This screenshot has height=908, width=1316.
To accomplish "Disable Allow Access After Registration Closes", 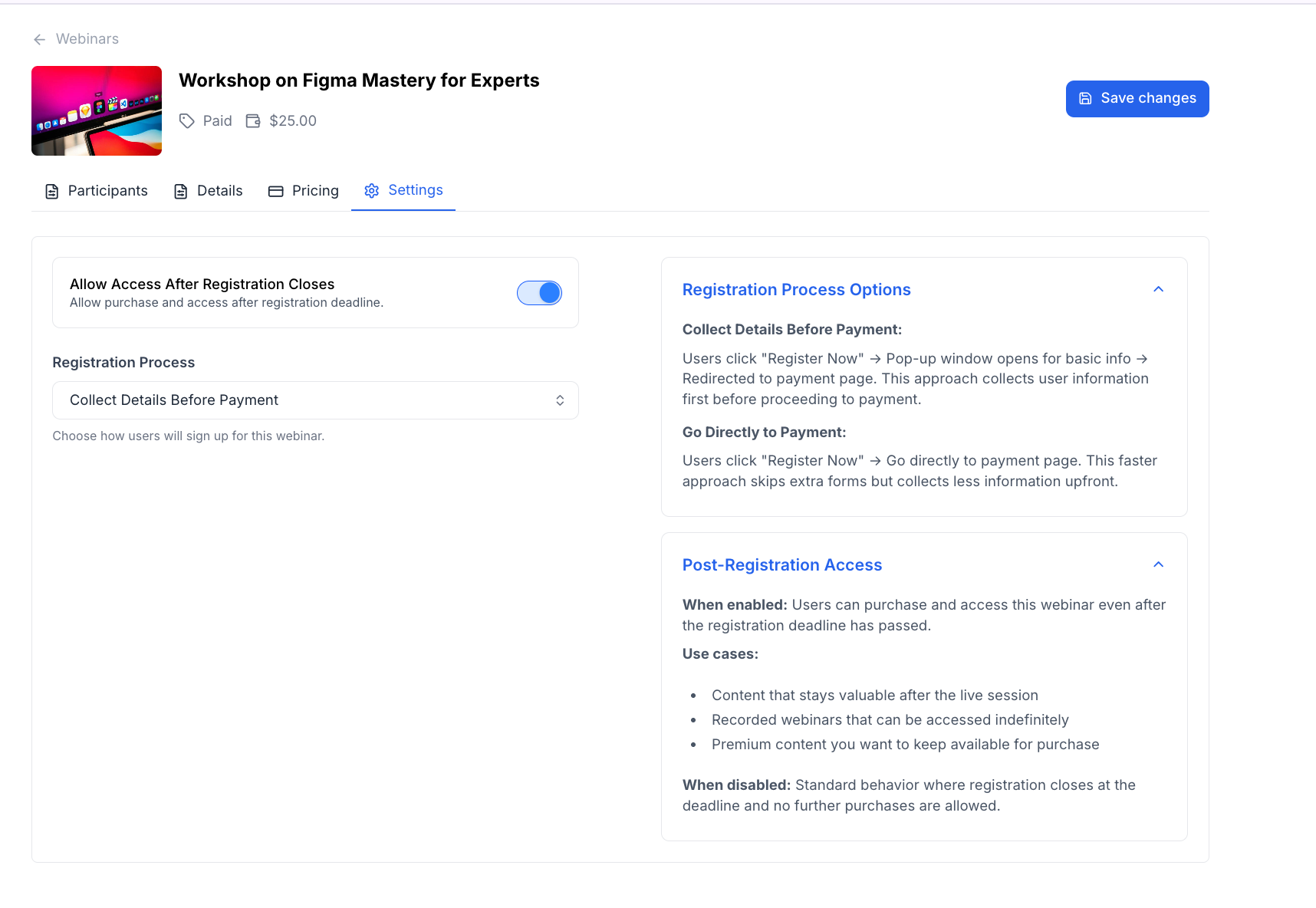I will (x=539, y=292).
